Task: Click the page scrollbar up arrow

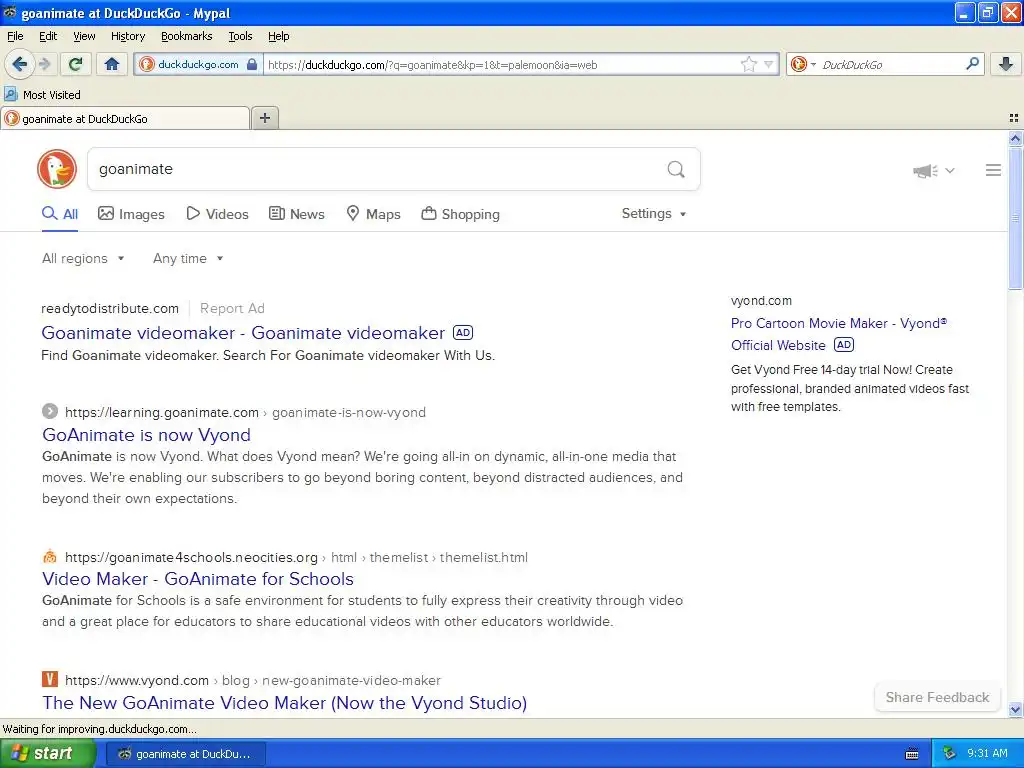Action: [x=1015, y=138]
